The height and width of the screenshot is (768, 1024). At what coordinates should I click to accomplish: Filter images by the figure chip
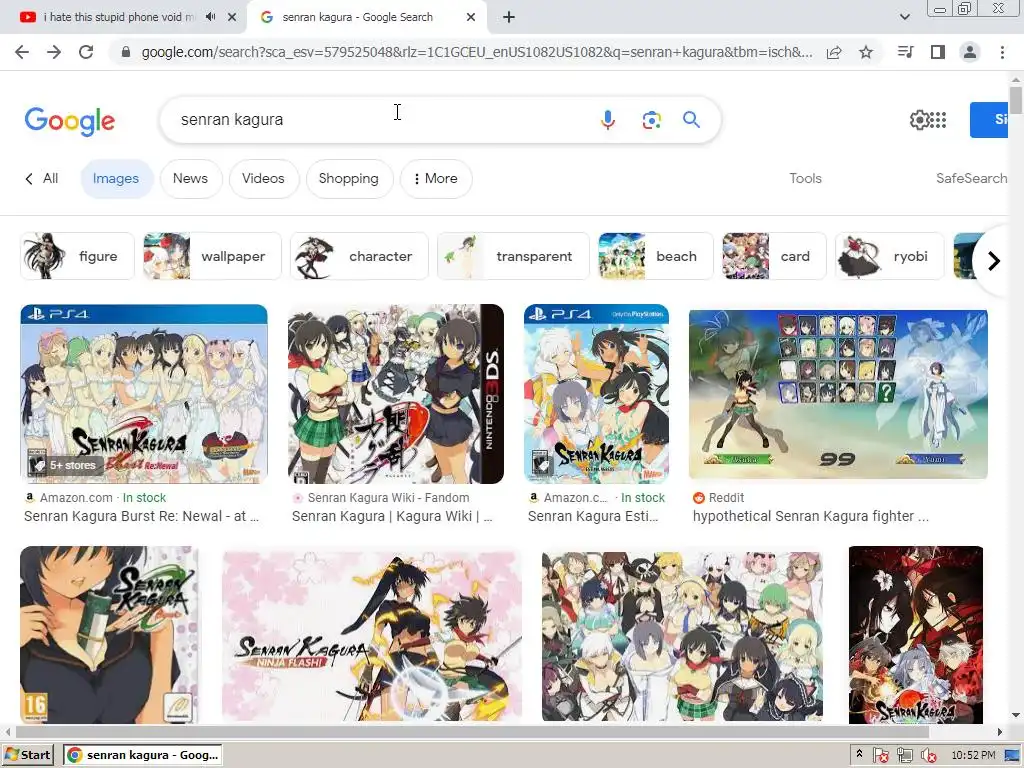tap(77, 256)
